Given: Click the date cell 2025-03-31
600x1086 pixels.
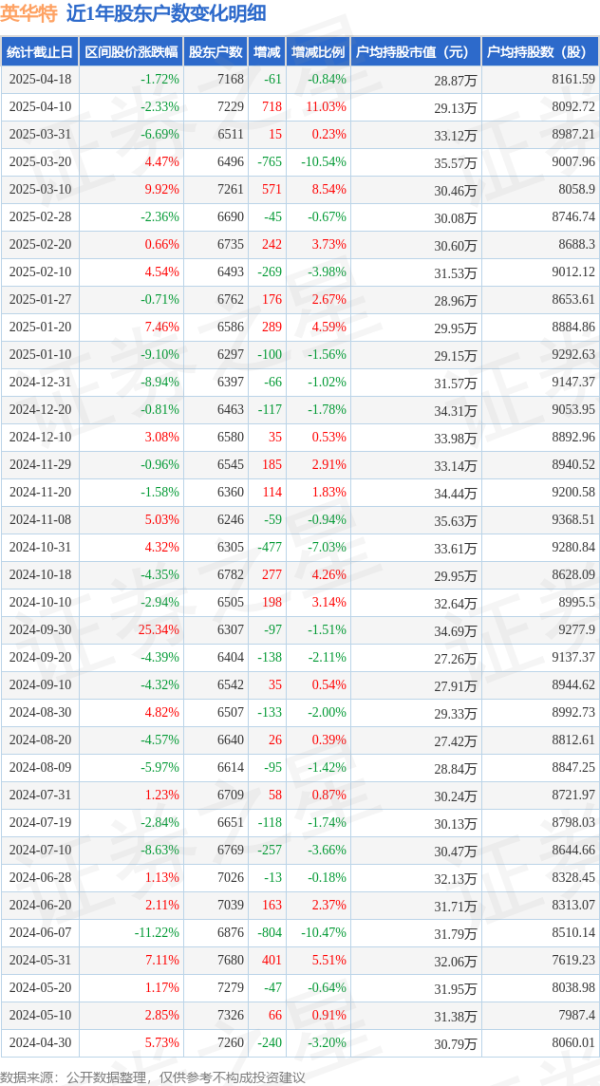Looking at the screenshot, I should 41,134.
